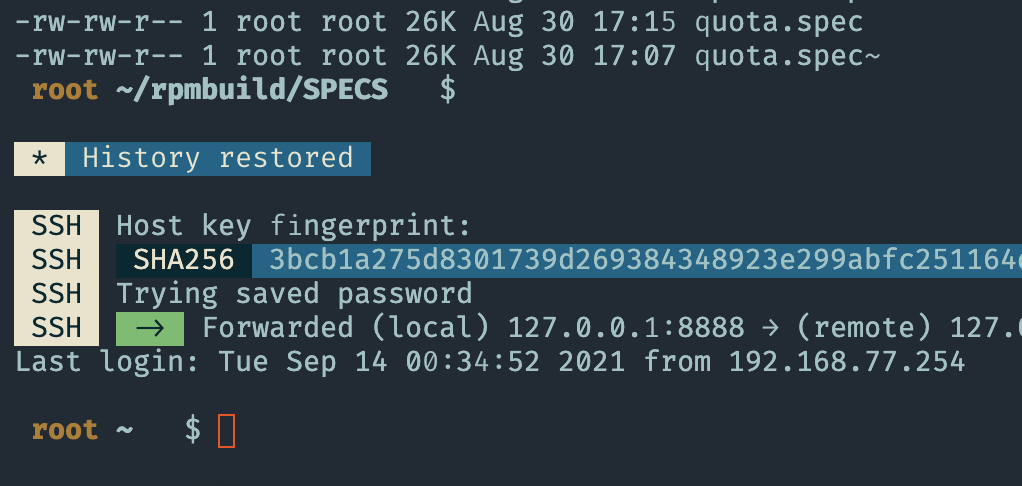1022x486 pixels.
Task: Click the ~/rpmbuild/SPECS path in prompt
Action: (x=252, y=91)
